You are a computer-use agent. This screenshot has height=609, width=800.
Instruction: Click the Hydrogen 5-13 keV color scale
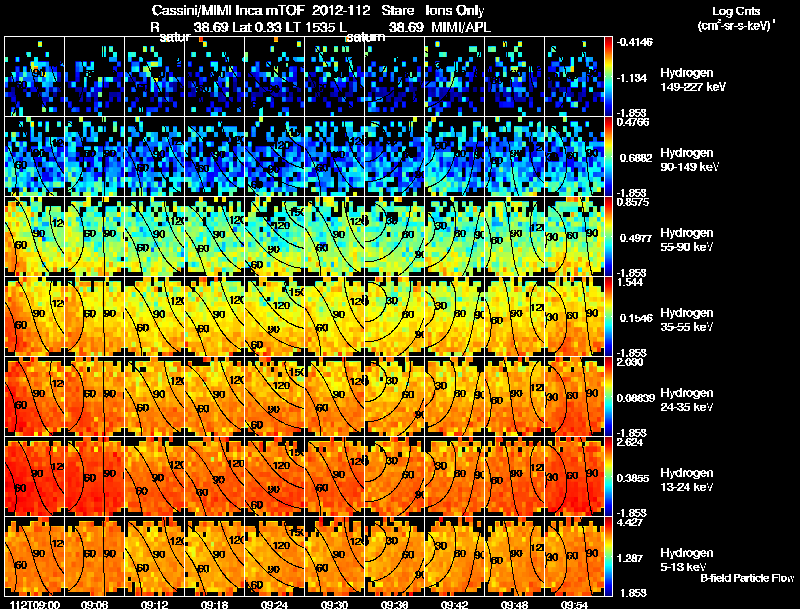[x=608, y=556]
